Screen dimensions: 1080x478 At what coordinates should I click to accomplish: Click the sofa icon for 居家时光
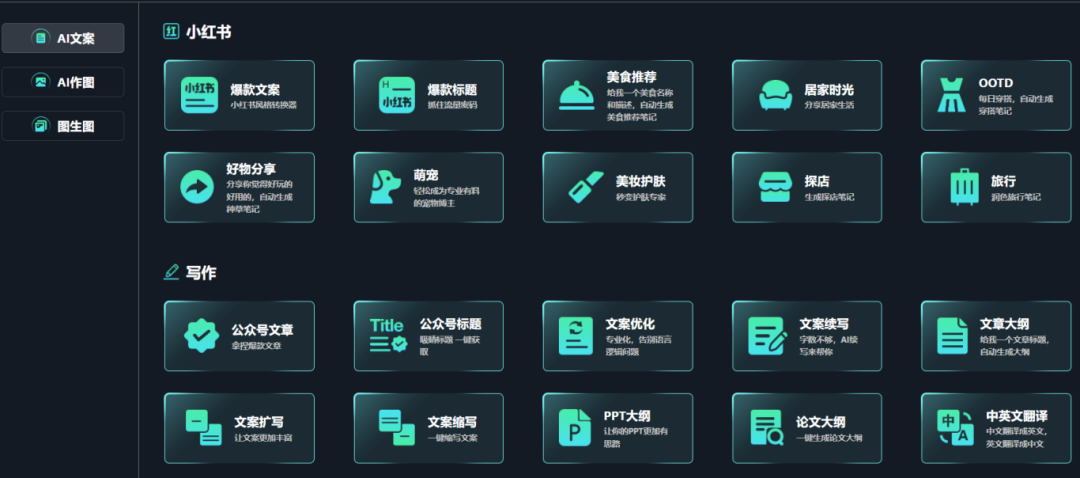click(776, 96)
